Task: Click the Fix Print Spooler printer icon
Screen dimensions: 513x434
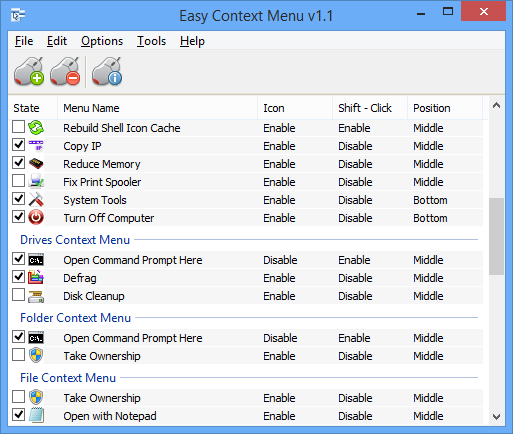Action: tap(36, 182)
